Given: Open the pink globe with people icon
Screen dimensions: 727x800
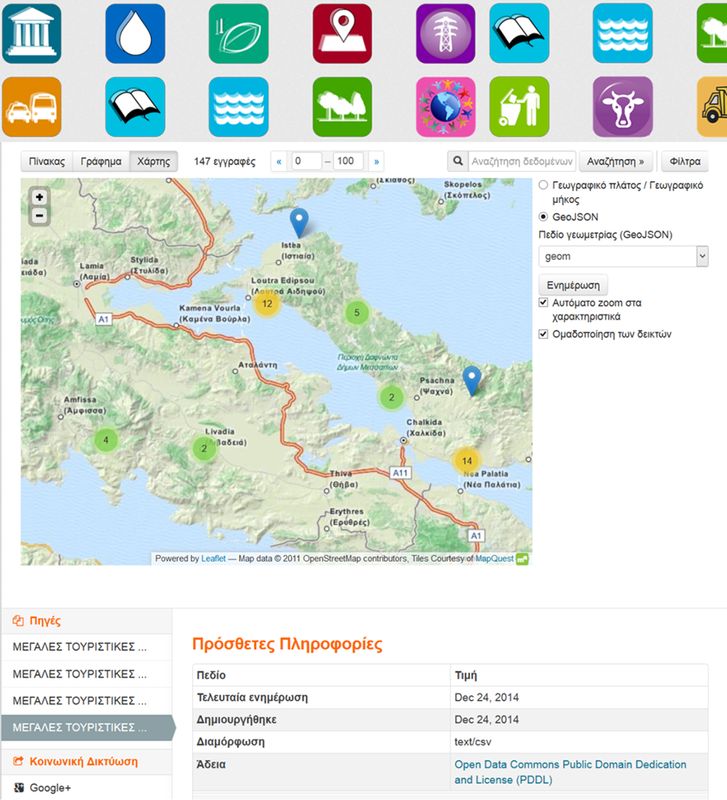Looking at the screenshot, I should tap(446, 107).
